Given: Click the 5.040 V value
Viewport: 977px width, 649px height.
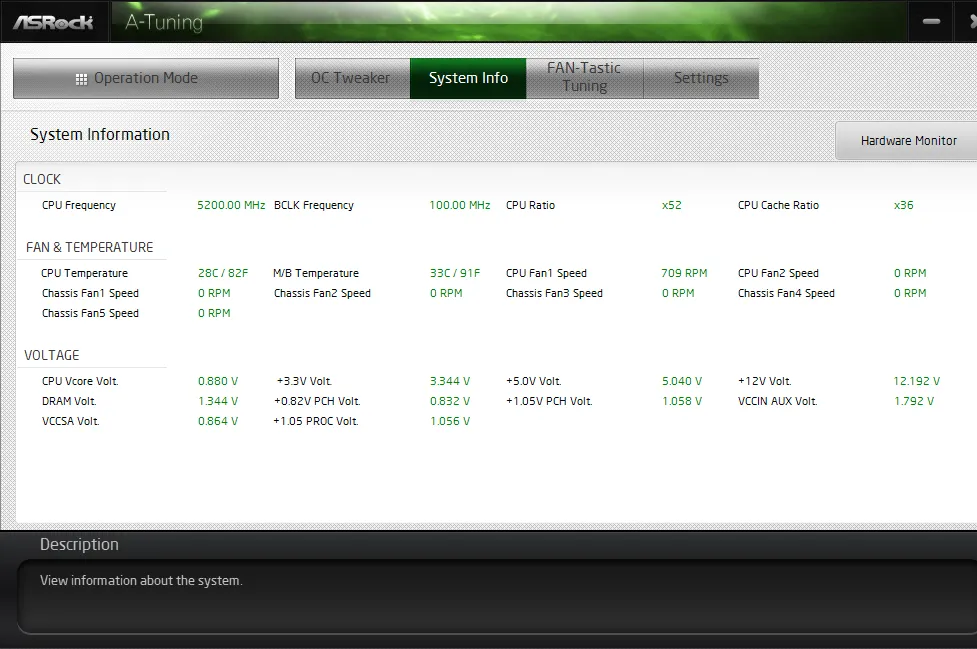Looking at the screenshot, I should [682, 381].
